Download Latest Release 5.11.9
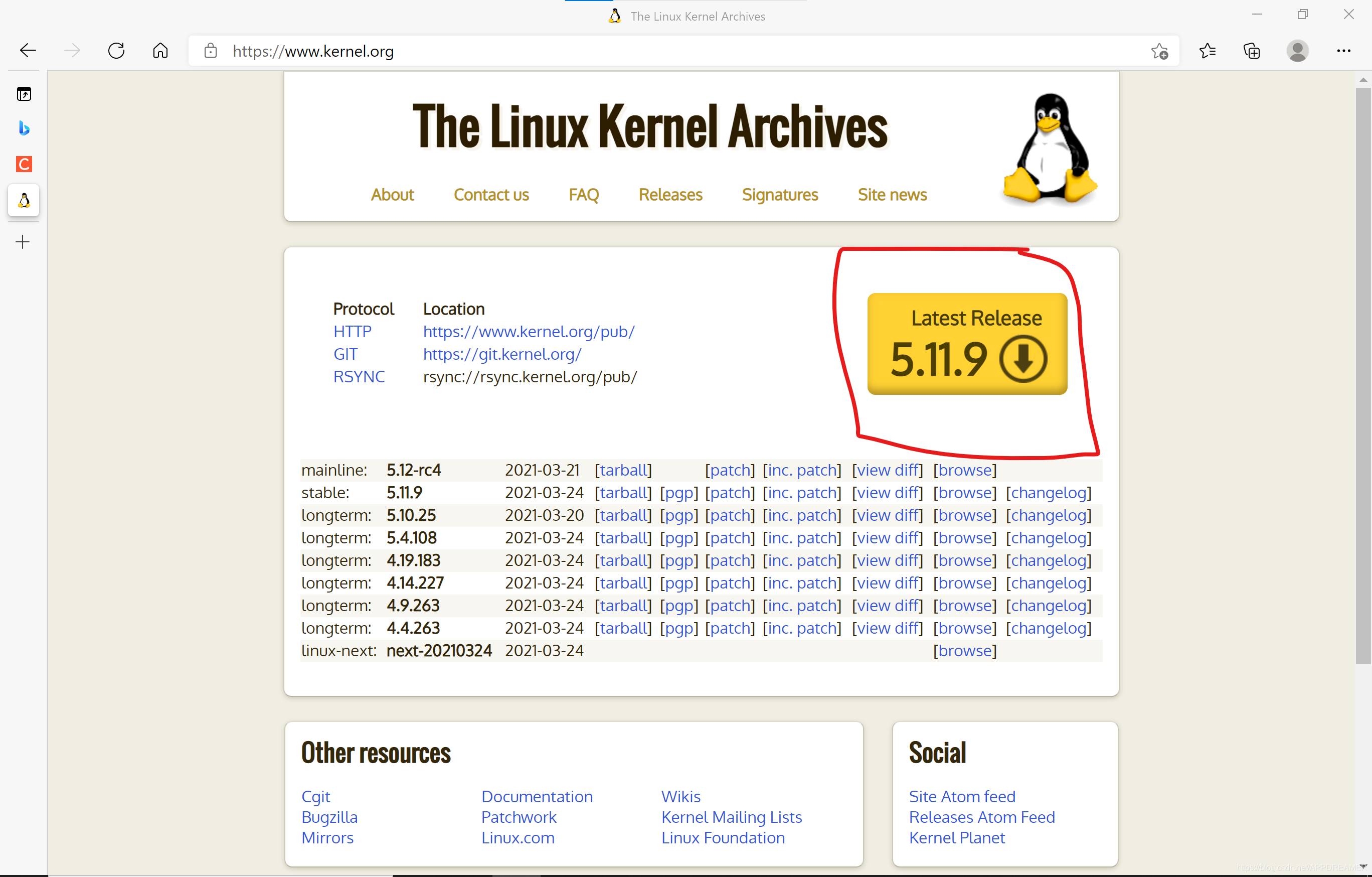Screen dimensions: 1372x877 pos(967,344)
